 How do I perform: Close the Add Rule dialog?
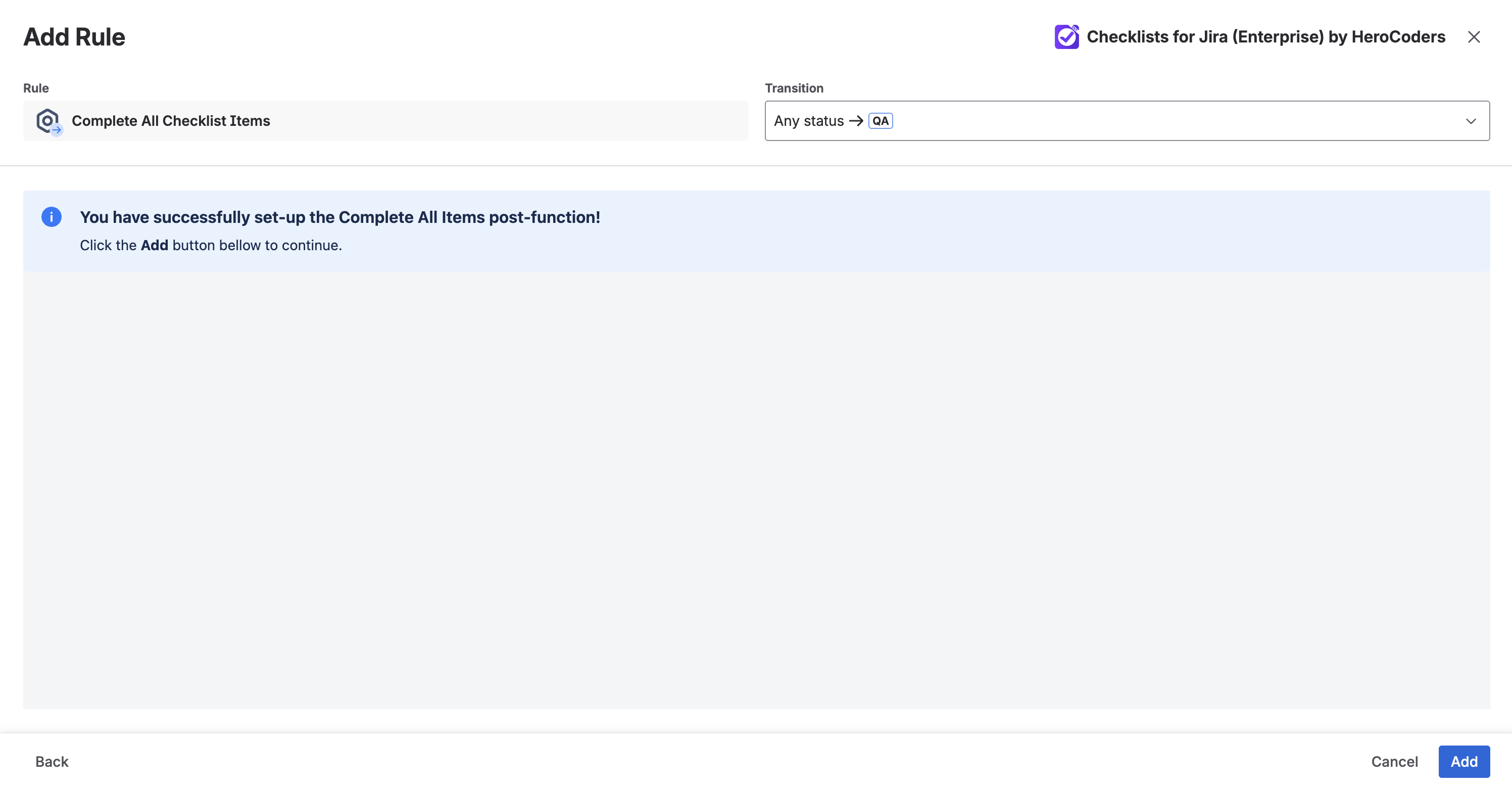pos(1473,37)
